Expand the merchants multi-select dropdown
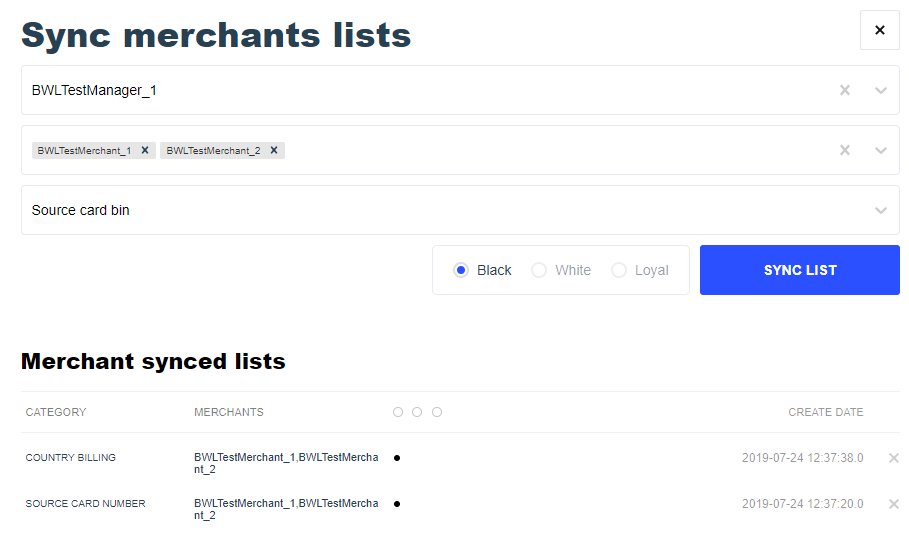Image resolution: width=909 pixels, height=540 pixels. tap(880, 150)
